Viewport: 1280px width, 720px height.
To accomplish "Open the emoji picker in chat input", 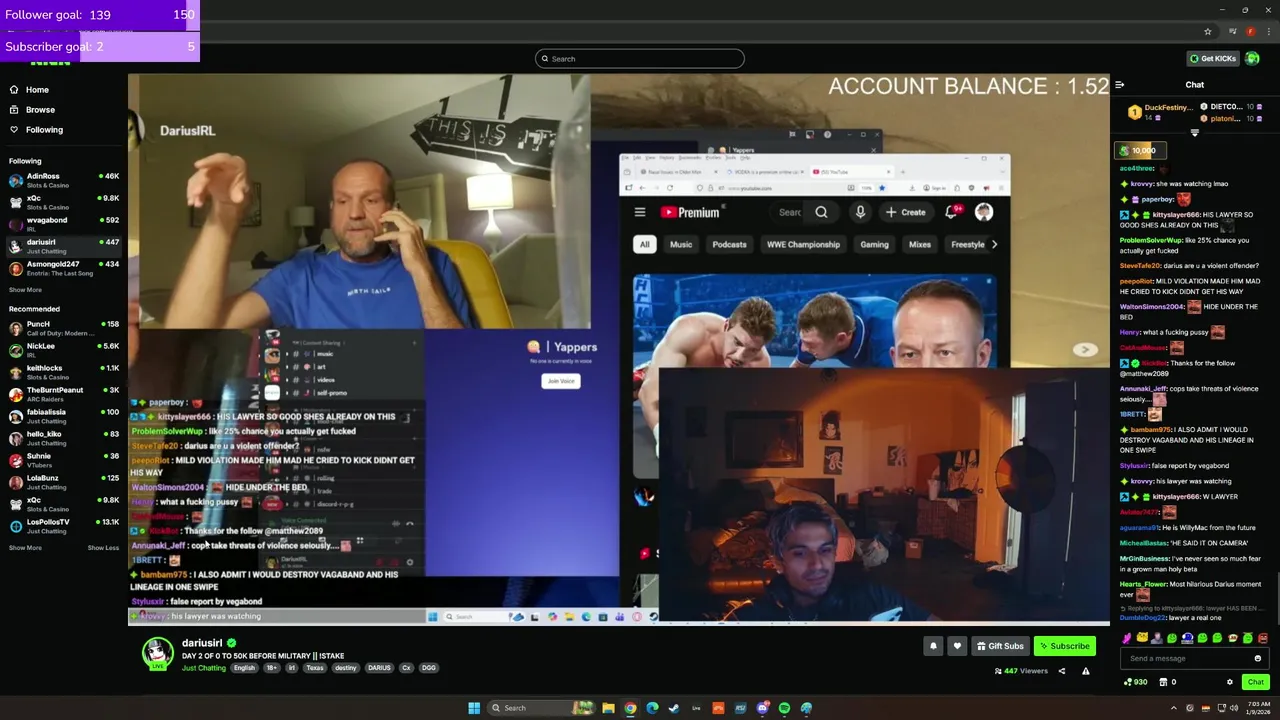I will 1258,659.
